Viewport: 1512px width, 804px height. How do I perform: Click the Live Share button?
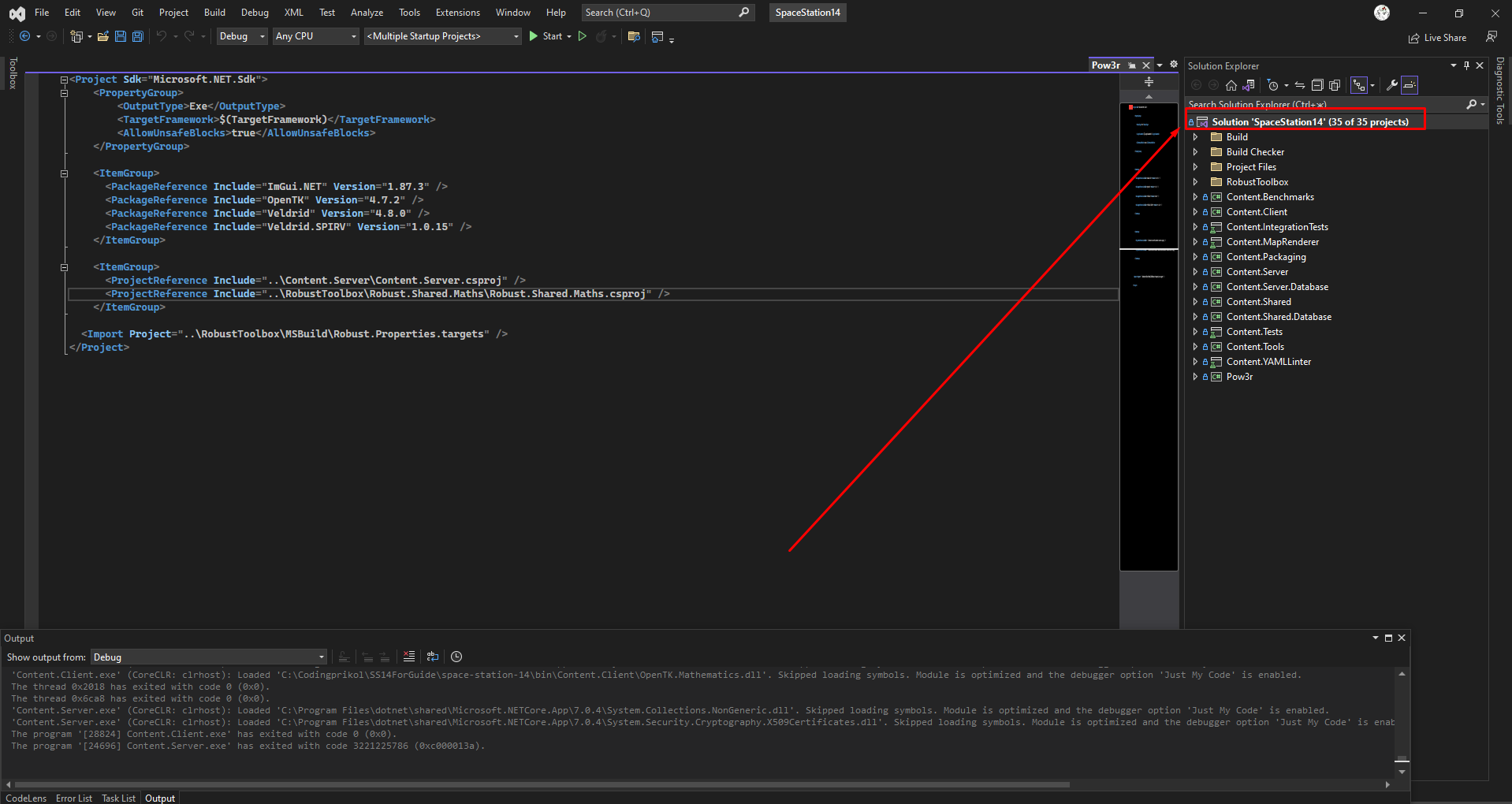point(1437,38)
